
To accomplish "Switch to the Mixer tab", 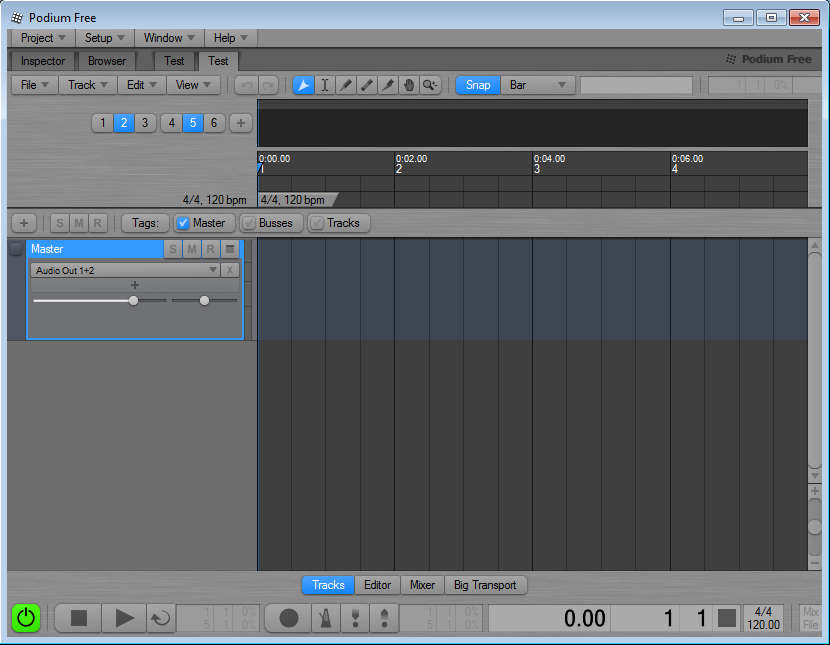I will (x=422, y=585).
